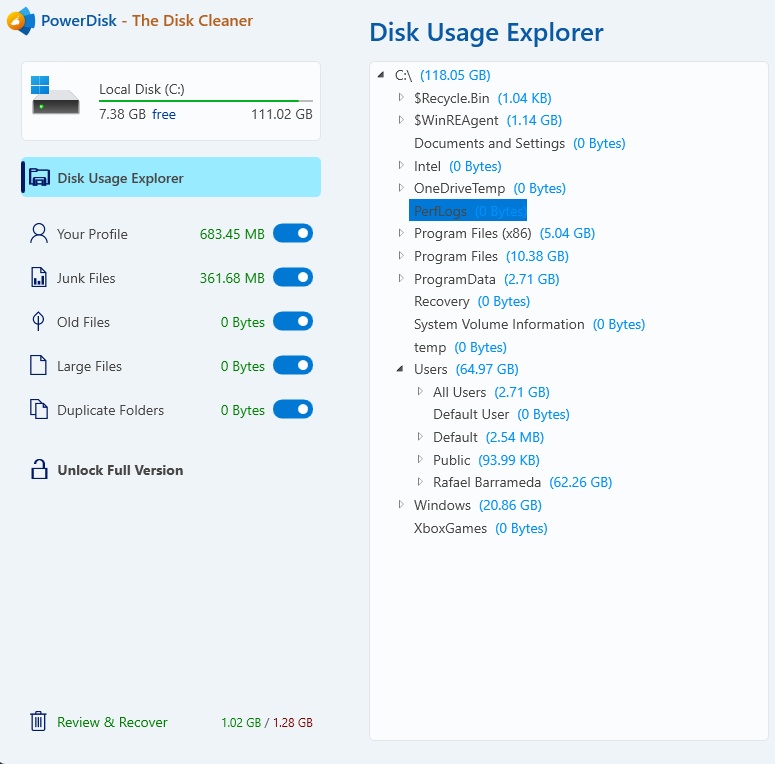Select the Local Disk (C:) drive card
The image size is (775, 764).
pyautogui.click(x=171, y=101)
